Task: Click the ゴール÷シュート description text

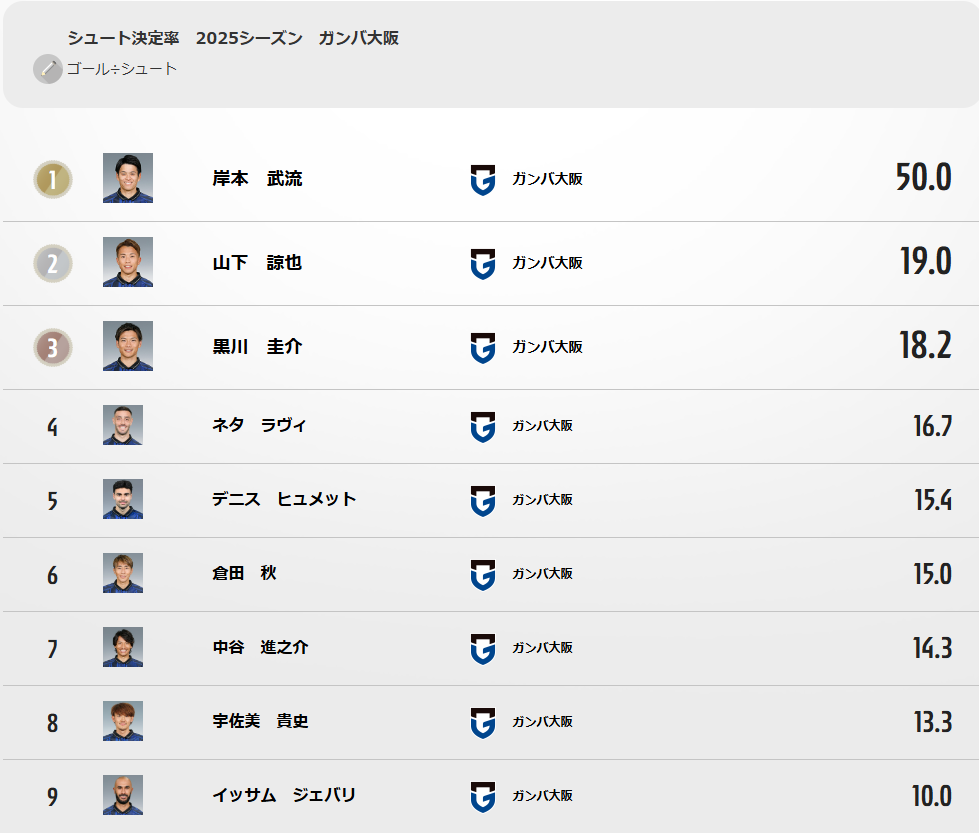Action: pos(122,69)
